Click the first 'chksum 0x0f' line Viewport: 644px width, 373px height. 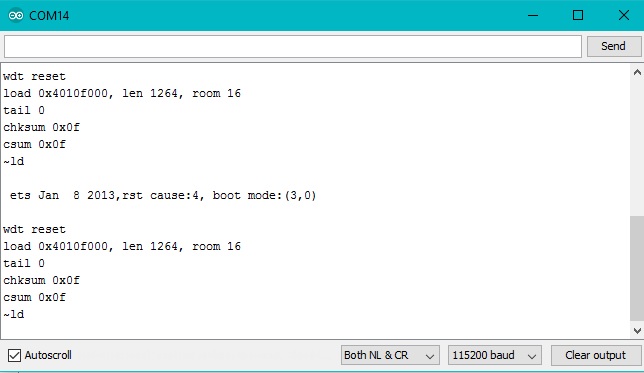pyautogui.click(x=41, y=127)
